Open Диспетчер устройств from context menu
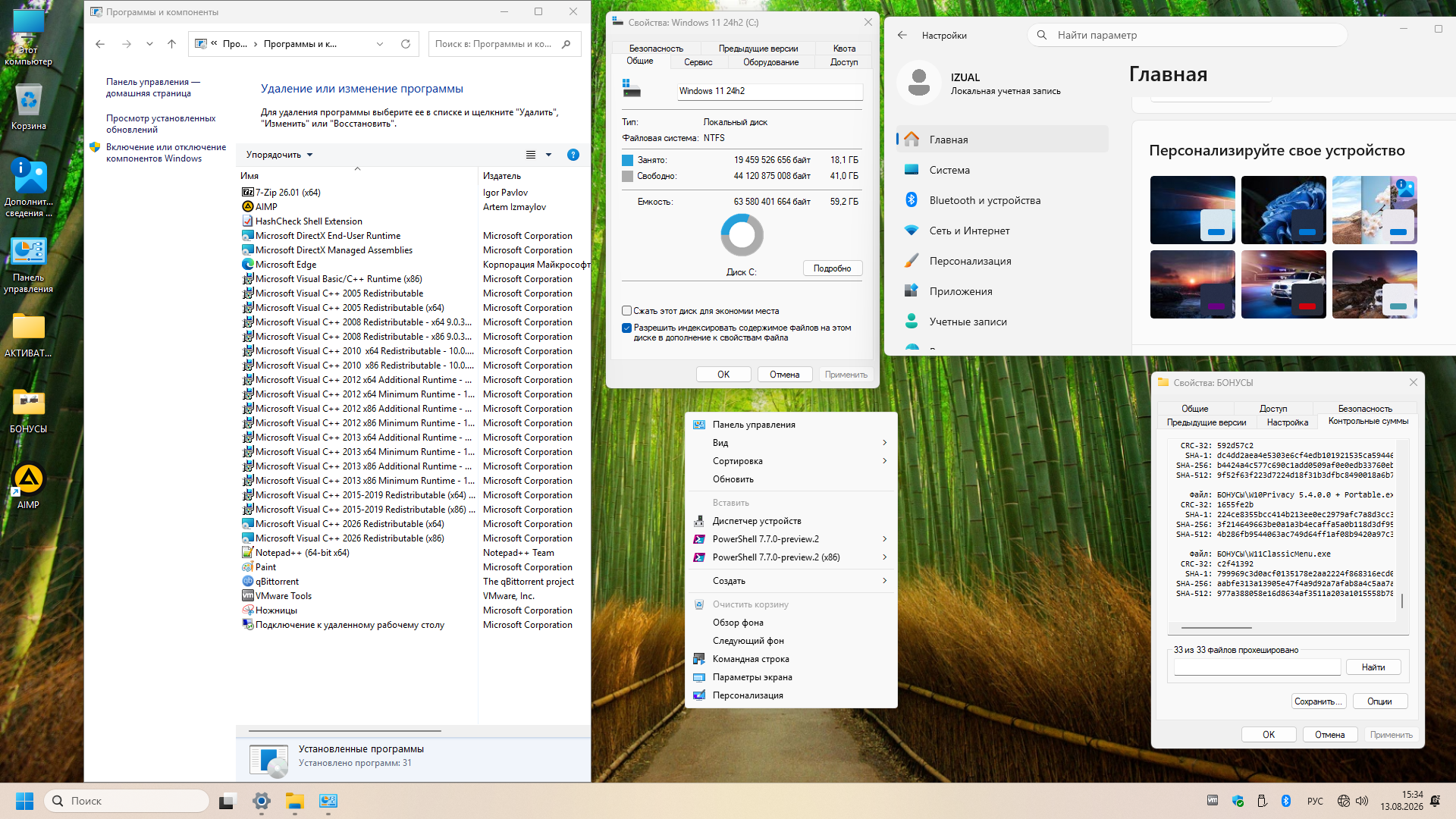The height and width of the screenshot is (819, 1456). [x=791, y=521]
